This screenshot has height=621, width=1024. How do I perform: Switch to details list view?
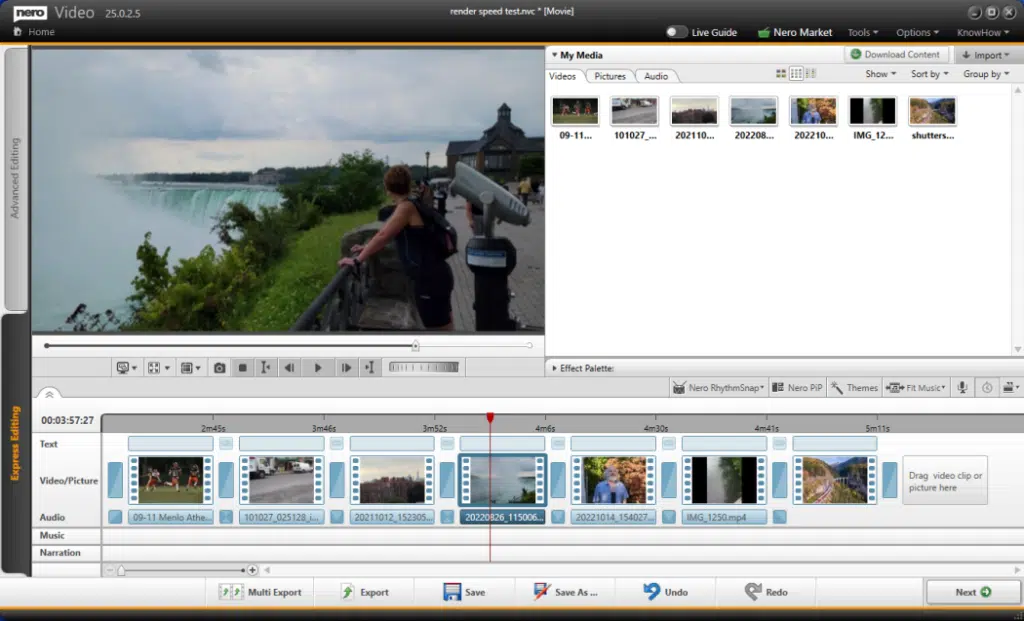click(810, 74)
